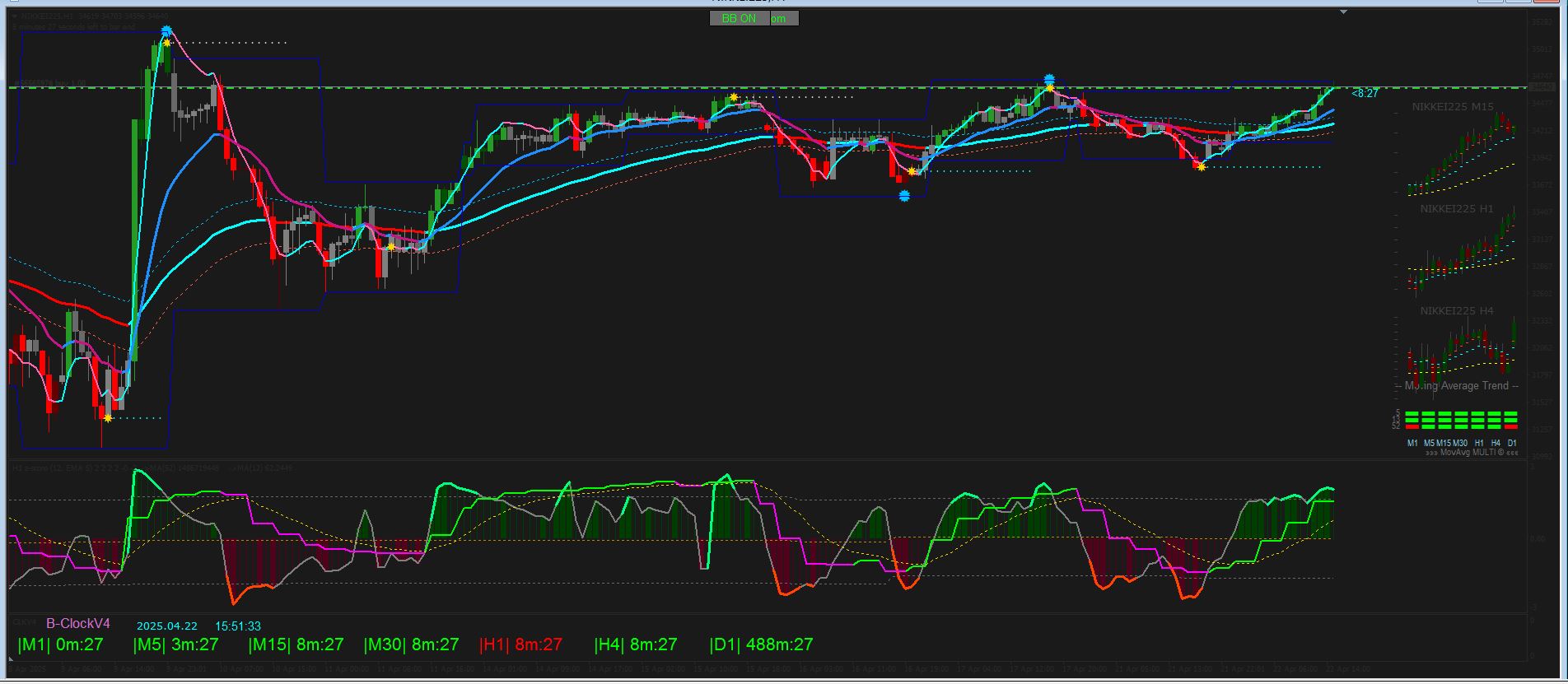Click the 'seconds left to bar end' status text

[73, 27]
